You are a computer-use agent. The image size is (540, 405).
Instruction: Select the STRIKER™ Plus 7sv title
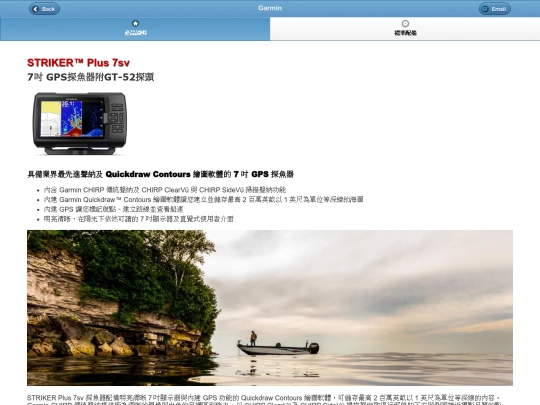coord(79,63)
